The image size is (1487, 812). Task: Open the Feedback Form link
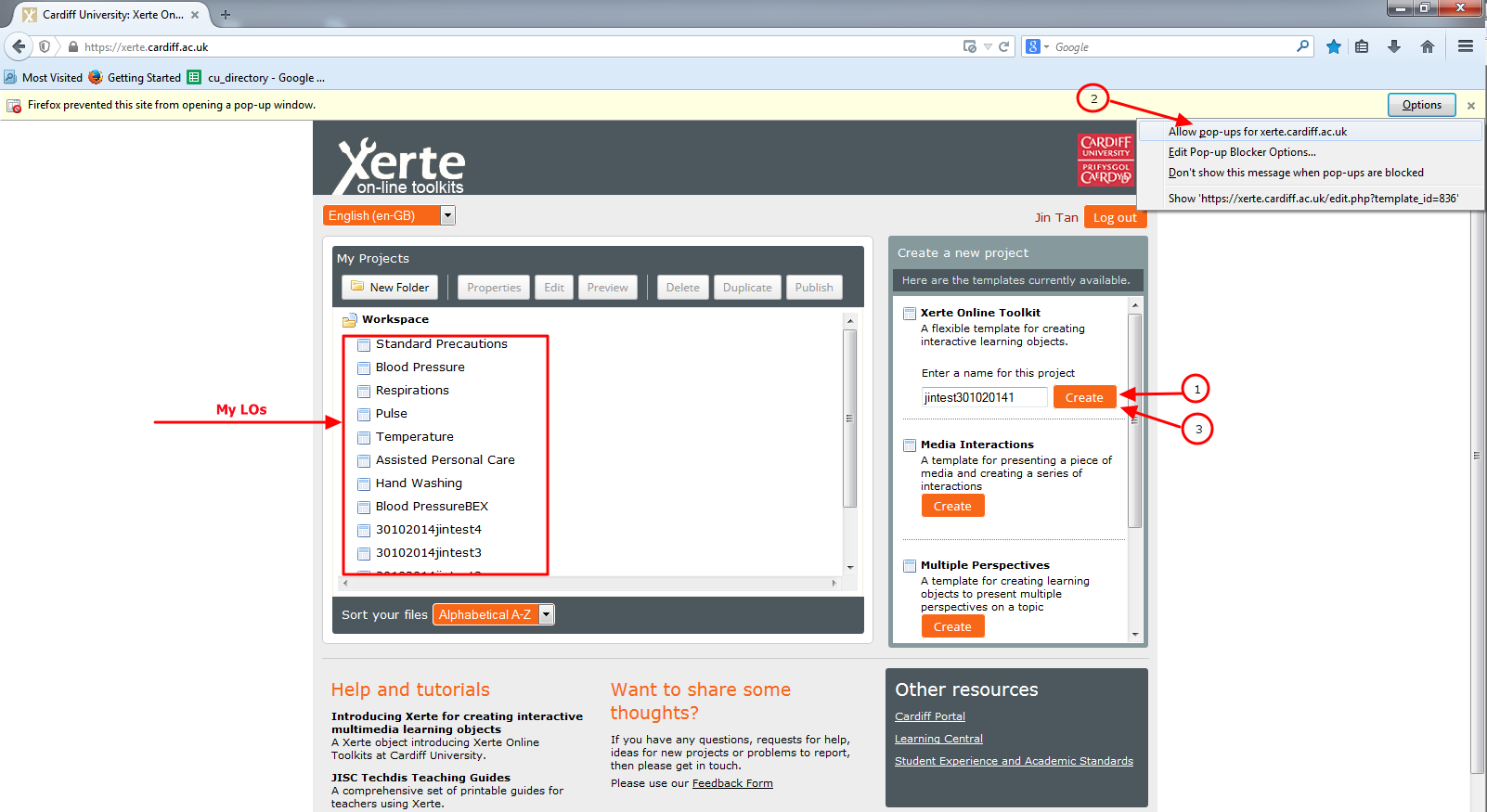(732, 783)
